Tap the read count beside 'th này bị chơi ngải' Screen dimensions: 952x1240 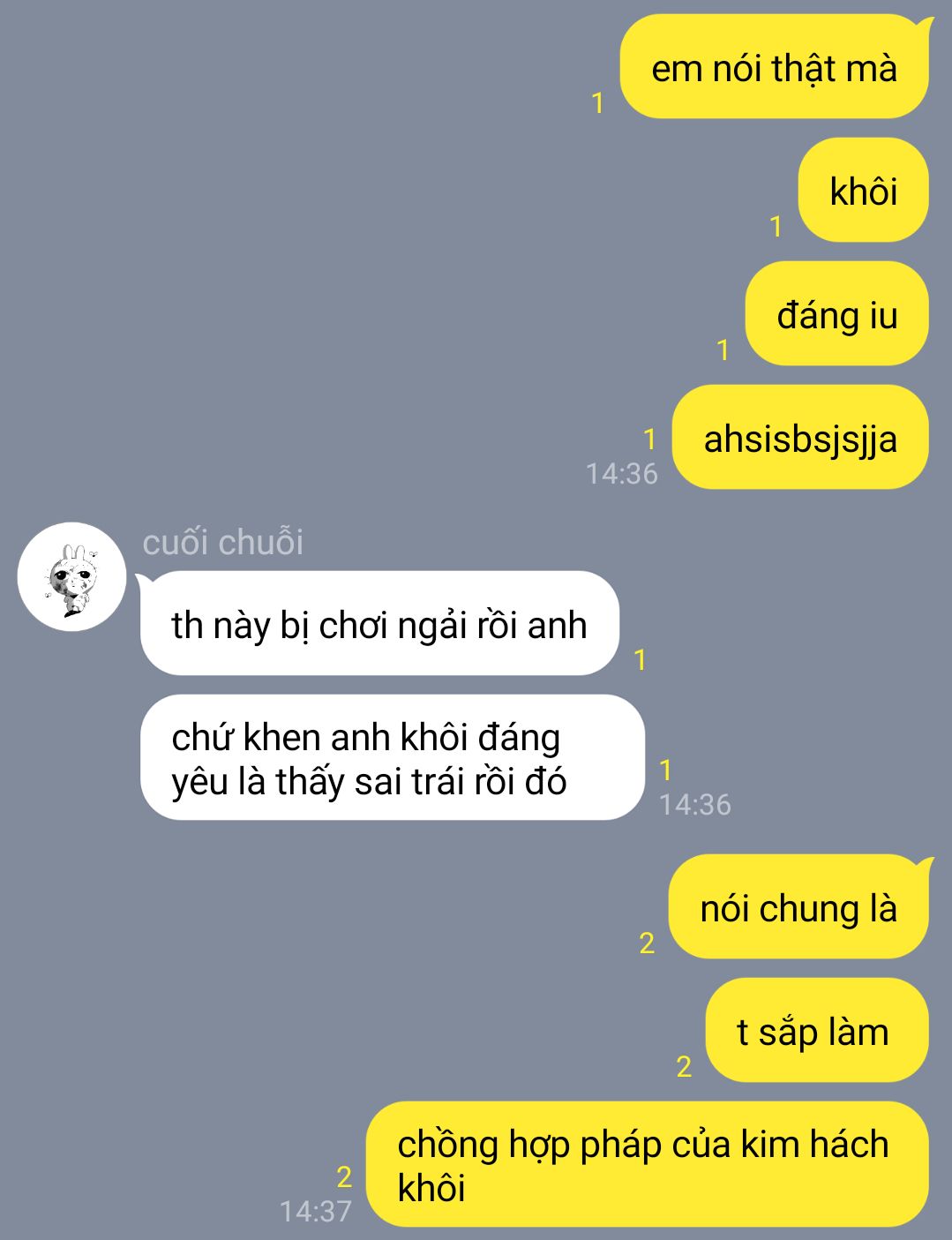click(x=641, y=659)
